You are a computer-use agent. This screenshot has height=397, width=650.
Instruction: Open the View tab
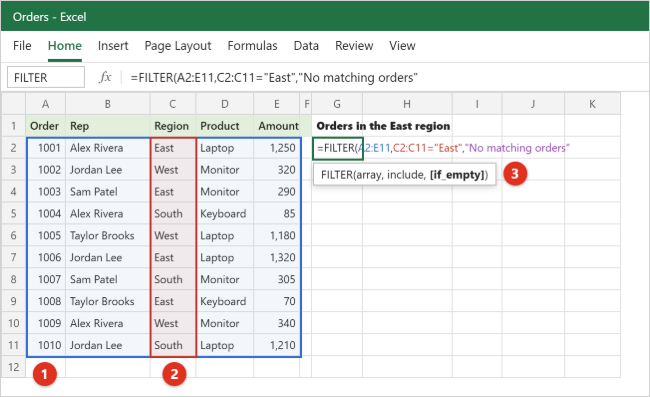pyautogui.click(x=402, y=46)
